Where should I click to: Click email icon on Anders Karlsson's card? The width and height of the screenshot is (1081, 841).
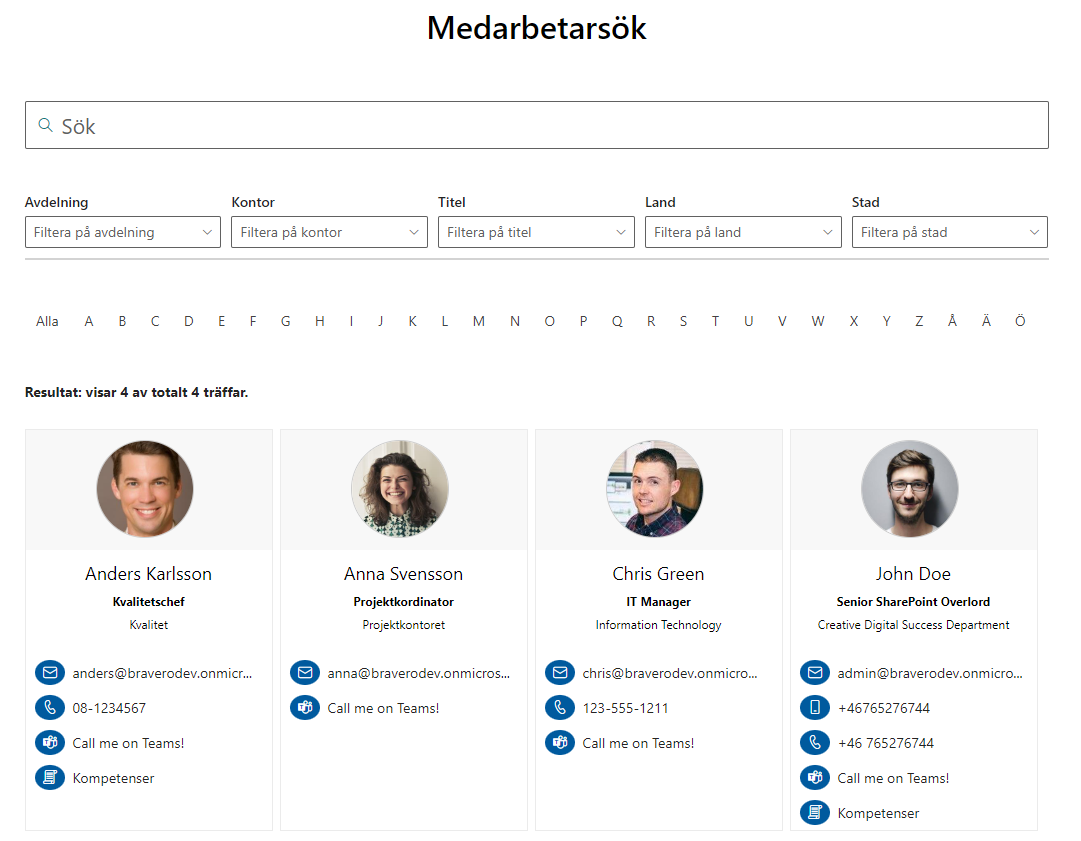click(x=50, y=672)
